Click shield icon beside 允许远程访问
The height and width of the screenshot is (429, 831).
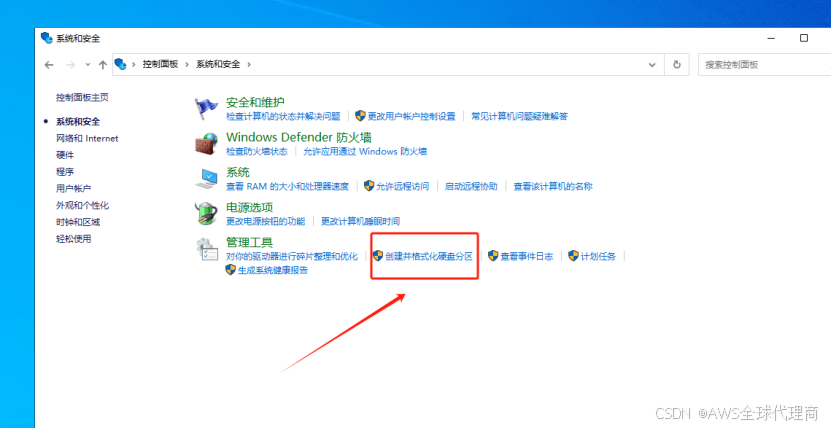coord(369,186)
